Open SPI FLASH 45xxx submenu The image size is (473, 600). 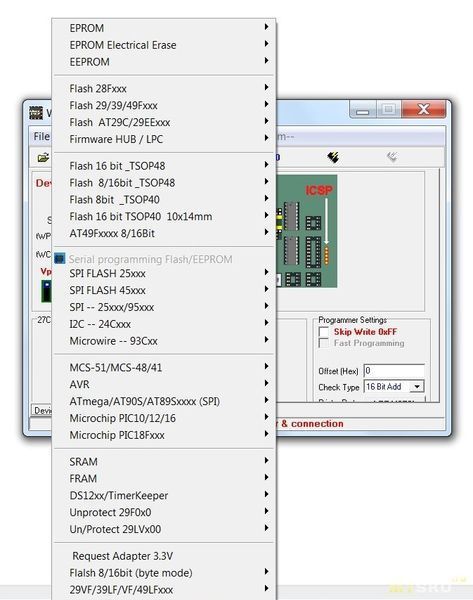point(164,290)
